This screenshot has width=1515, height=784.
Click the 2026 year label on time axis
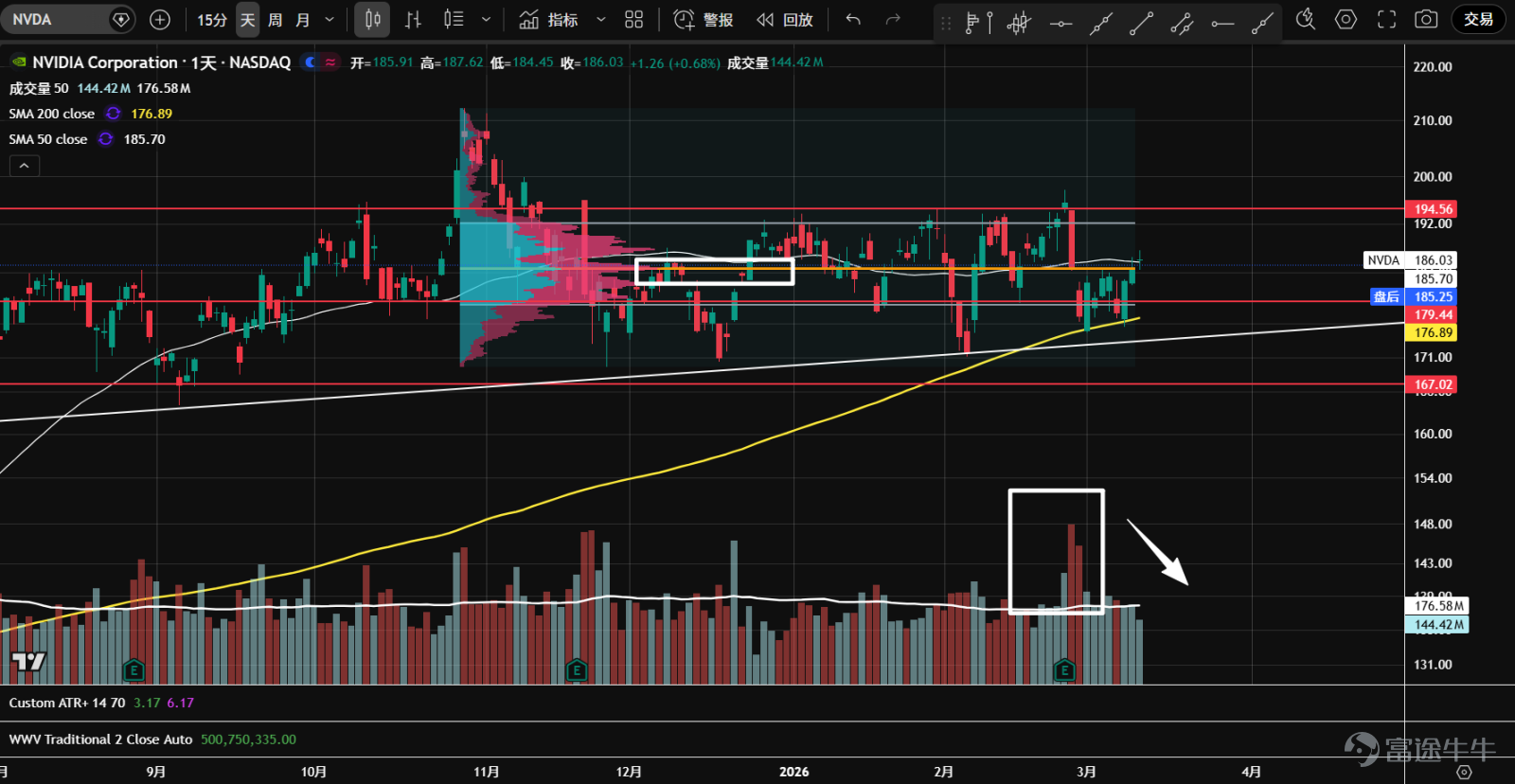pos(793,772)
